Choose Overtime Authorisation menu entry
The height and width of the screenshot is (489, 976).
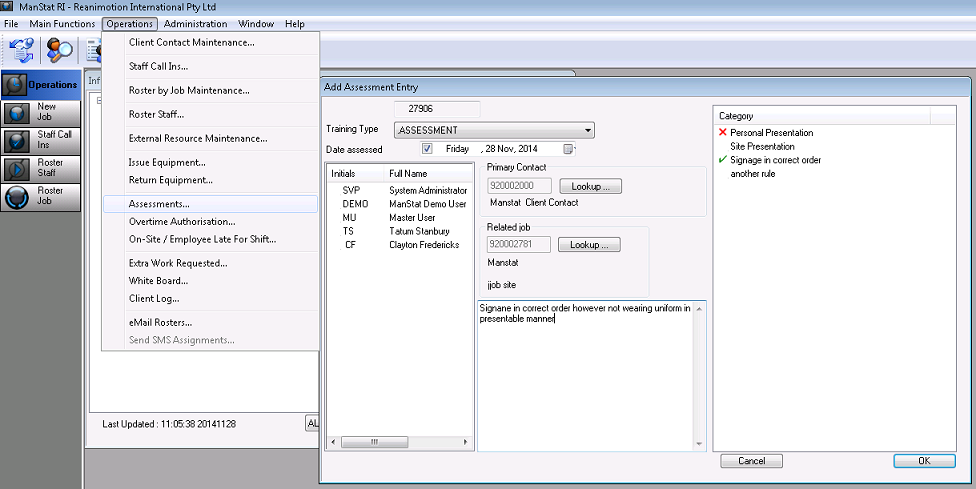[x=181, y=222]
